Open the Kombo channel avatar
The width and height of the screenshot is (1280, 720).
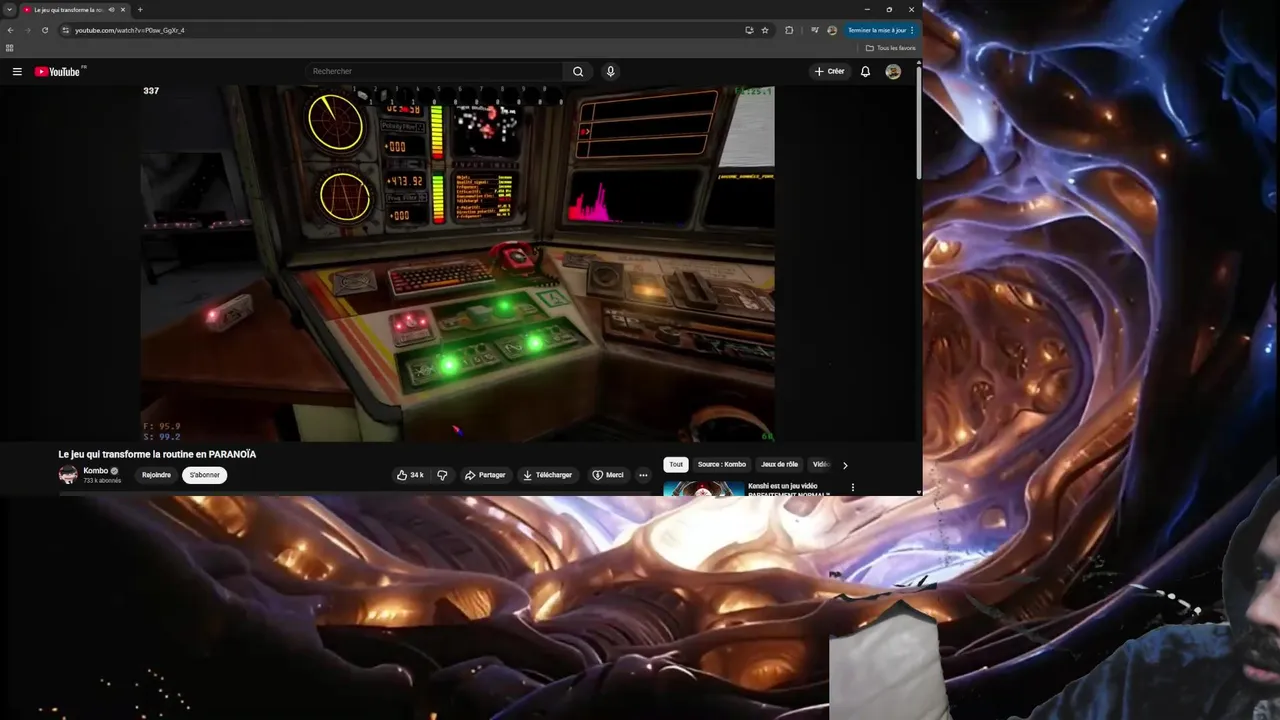pos(68,475)
